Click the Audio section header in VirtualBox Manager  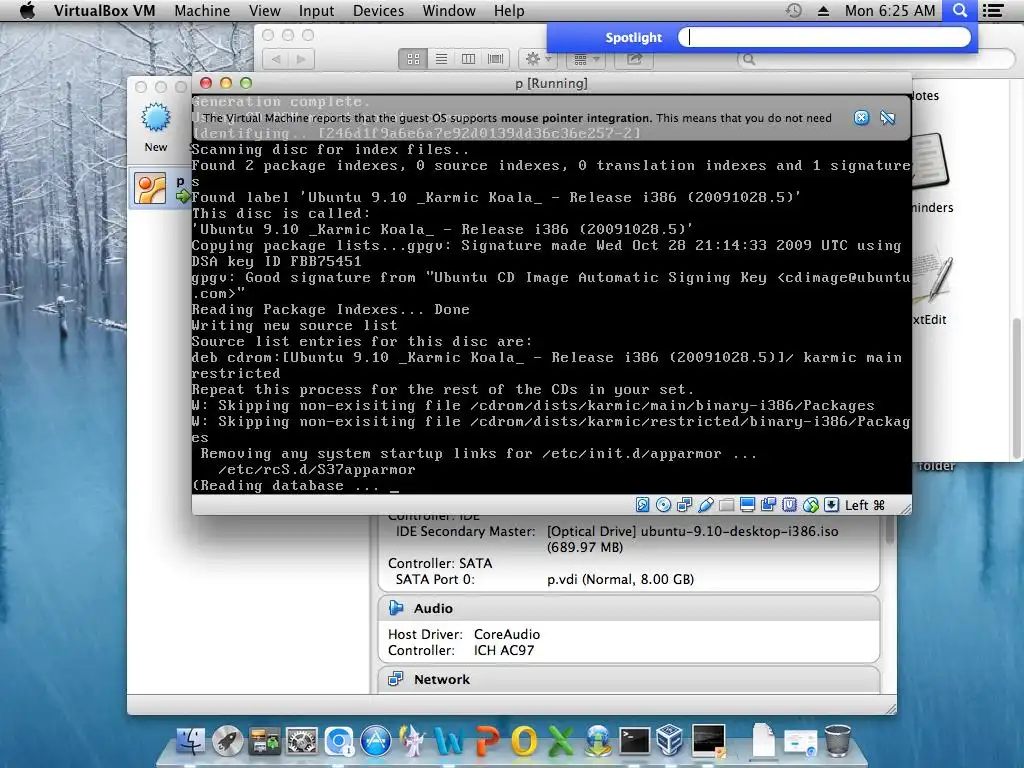(629, 608)
